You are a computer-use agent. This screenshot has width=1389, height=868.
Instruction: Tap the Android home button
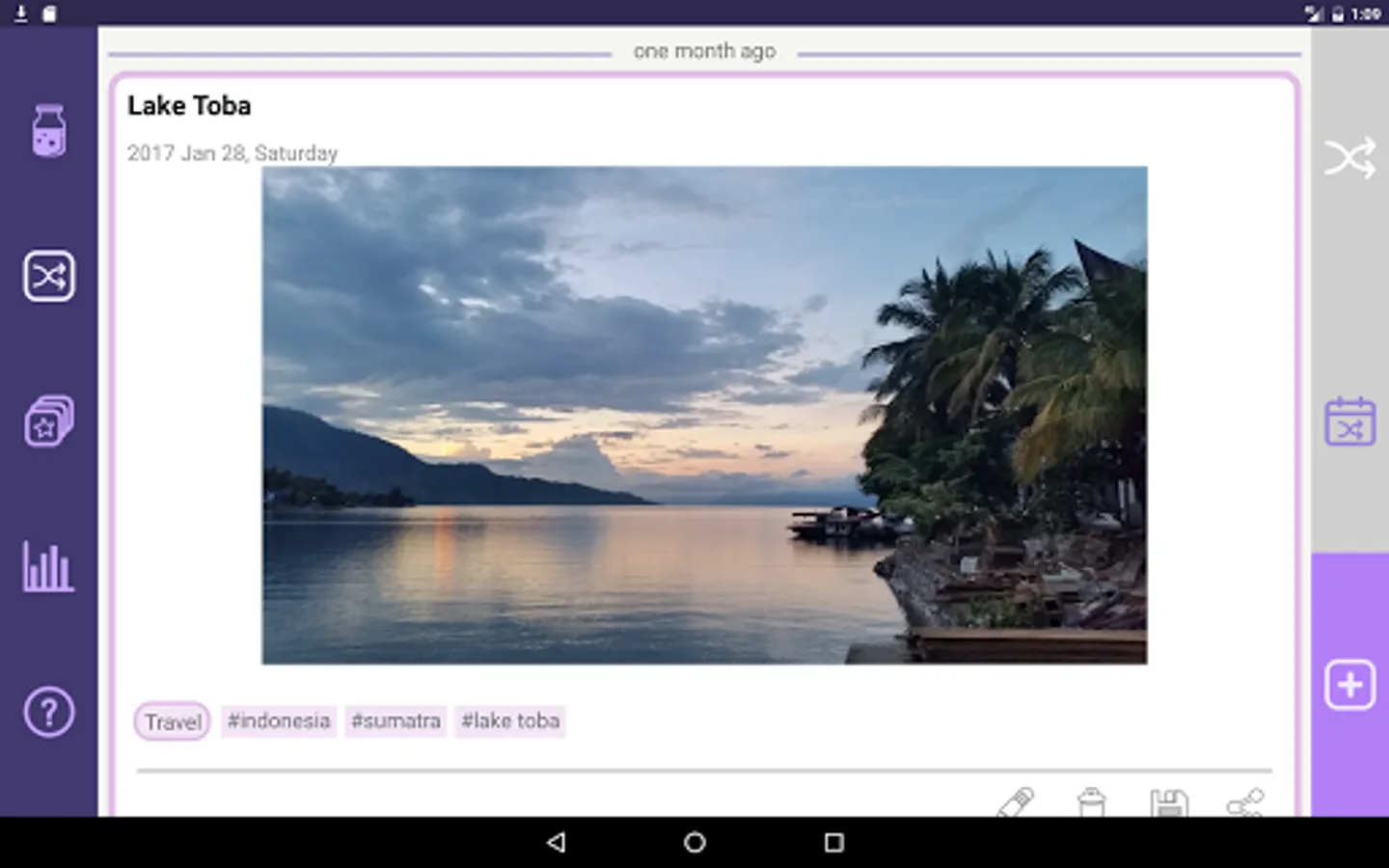click(x=694, y=842)
